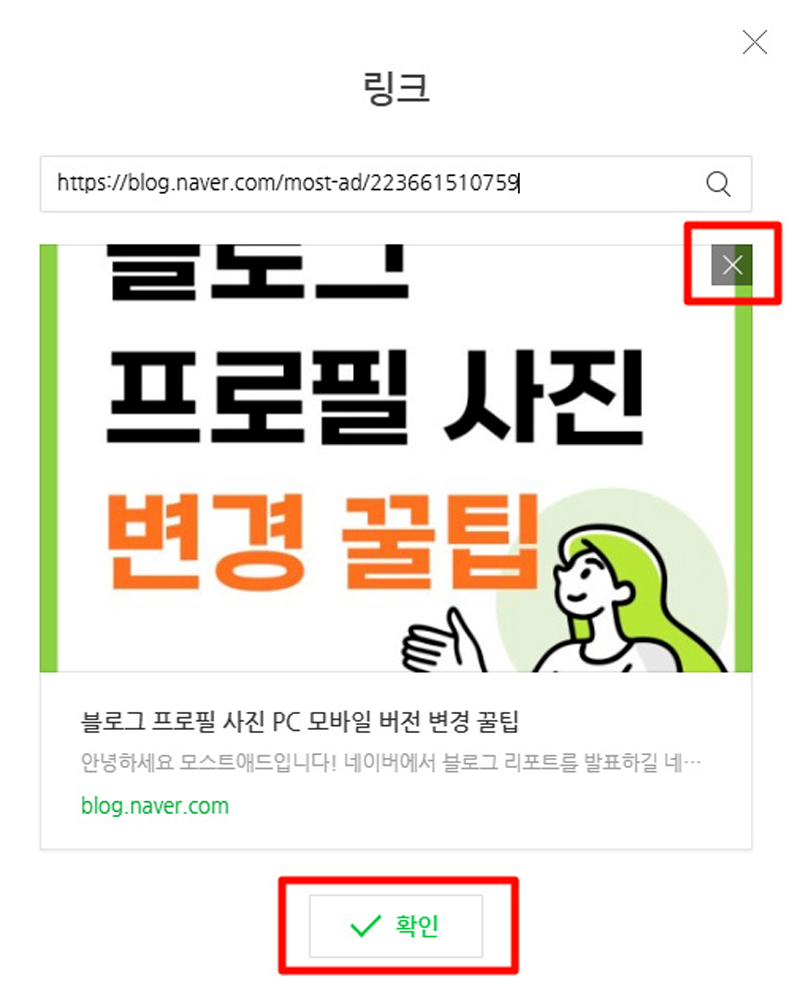This screenshot has height=1004, width=797.
Task: Click the 223661510759 post number in URL
Action: click(444, 183)
